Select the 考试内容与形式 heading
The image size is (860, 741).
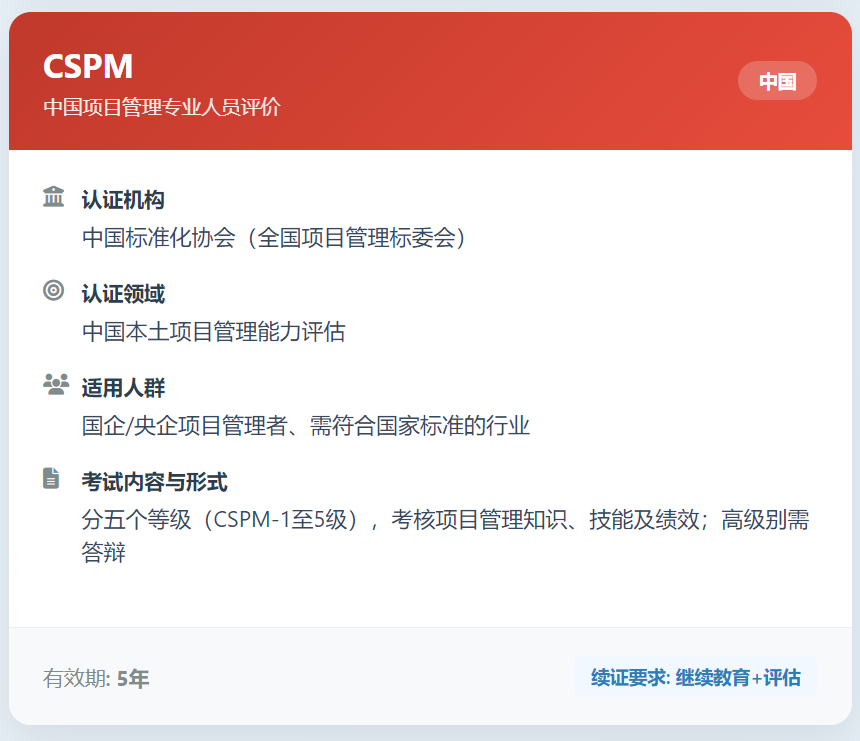coord(154,482)
